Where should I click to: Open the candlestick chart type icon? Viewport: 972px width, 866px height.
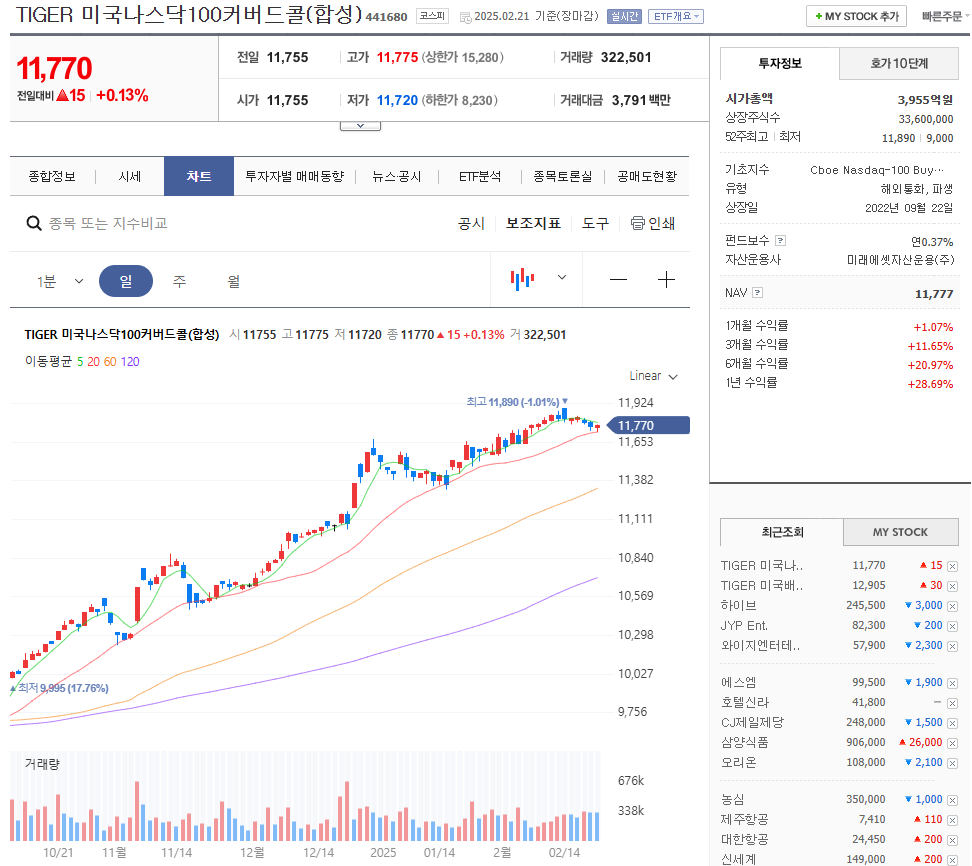tap(522, 279)
